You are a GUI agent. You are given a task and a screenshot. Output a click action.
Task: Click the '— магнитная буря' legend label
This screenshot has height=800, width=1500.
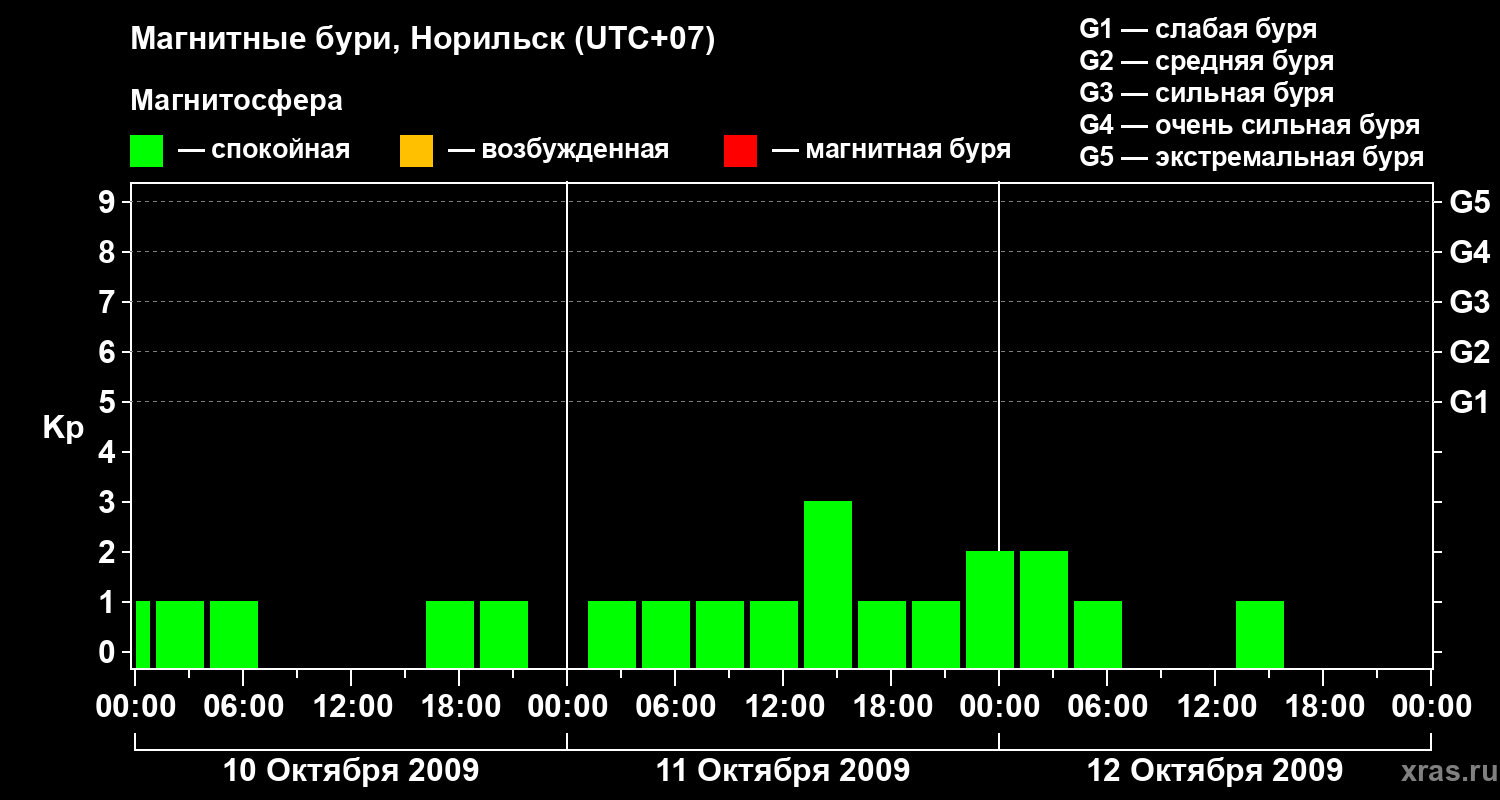(891, 151)
